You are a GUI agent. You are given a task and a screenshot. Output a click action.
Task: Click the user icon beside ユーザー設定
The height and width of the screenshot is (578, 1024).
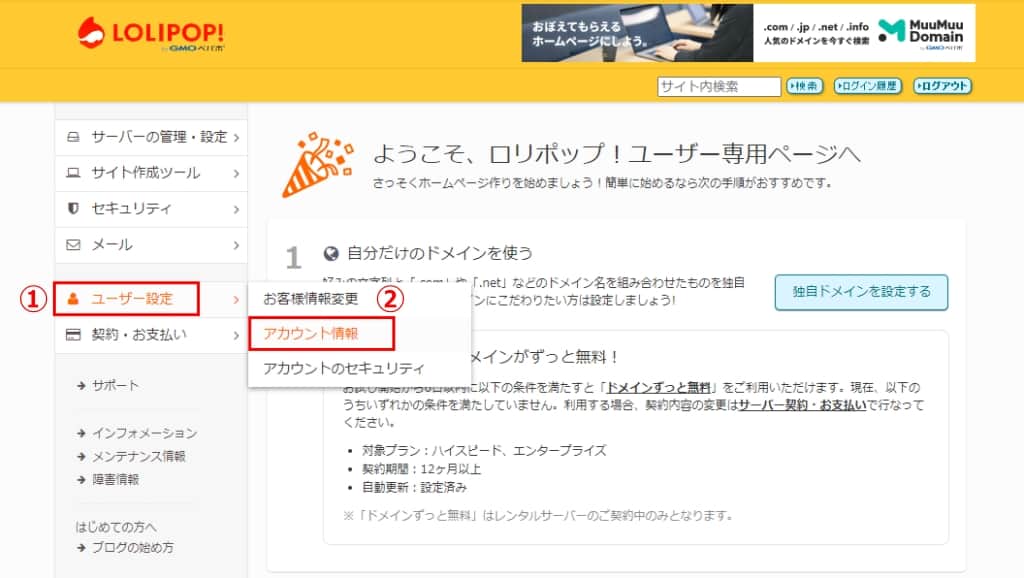pos(73,299)
